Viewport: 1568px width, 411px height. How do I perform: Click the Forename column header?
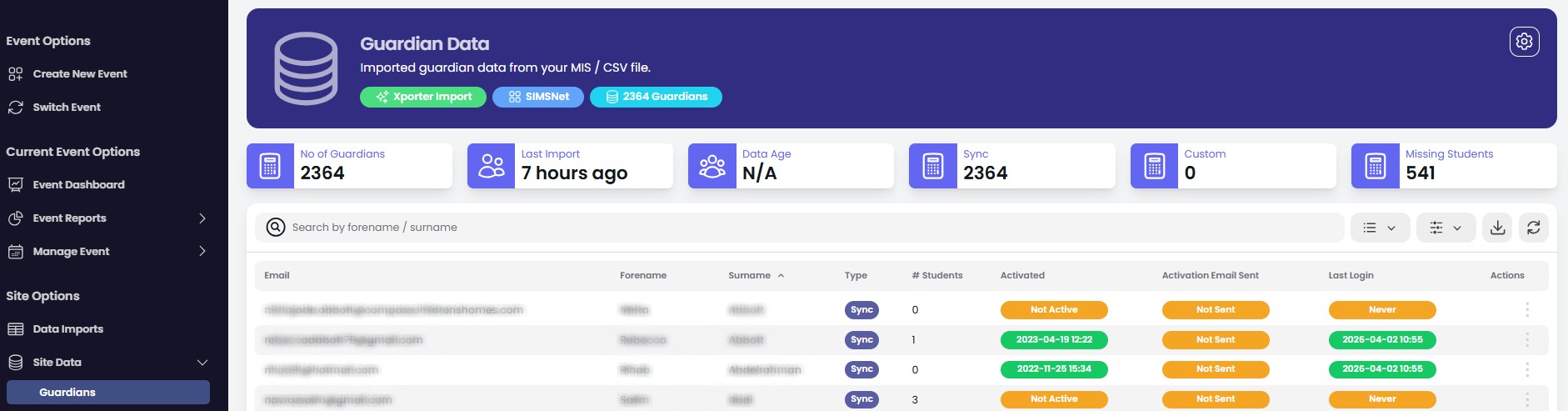(643, 275)
